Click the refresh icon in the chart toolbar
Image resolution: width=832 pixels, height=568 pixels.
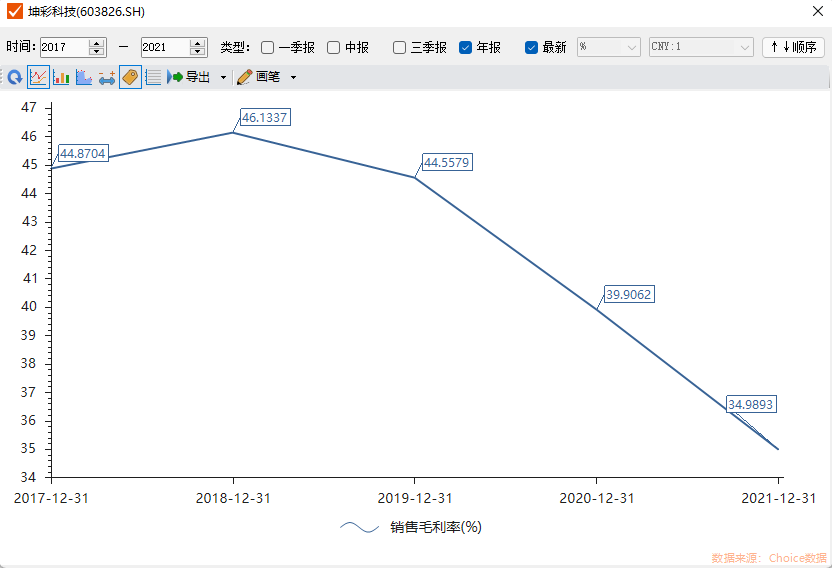tap(14, 77)
